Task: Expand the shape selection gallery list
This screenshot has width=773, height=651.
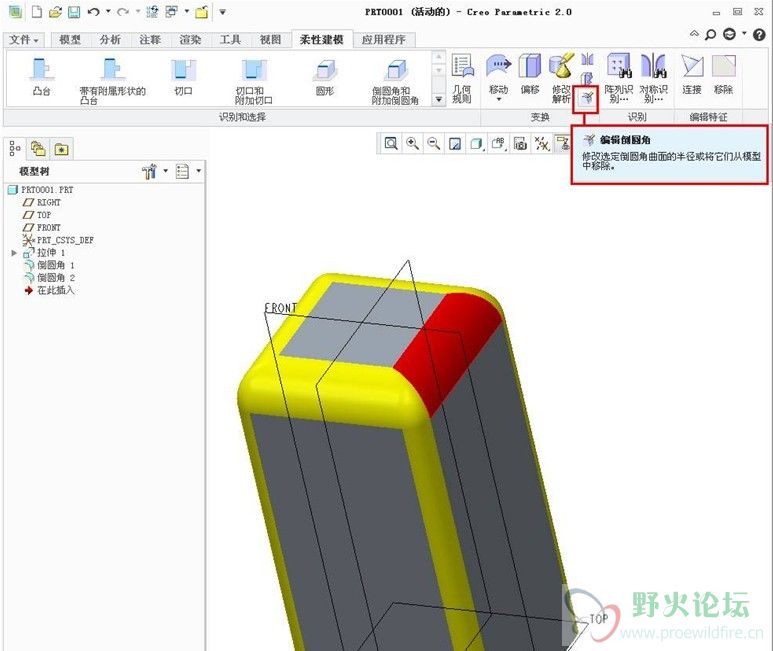Action: click(438, 100)
